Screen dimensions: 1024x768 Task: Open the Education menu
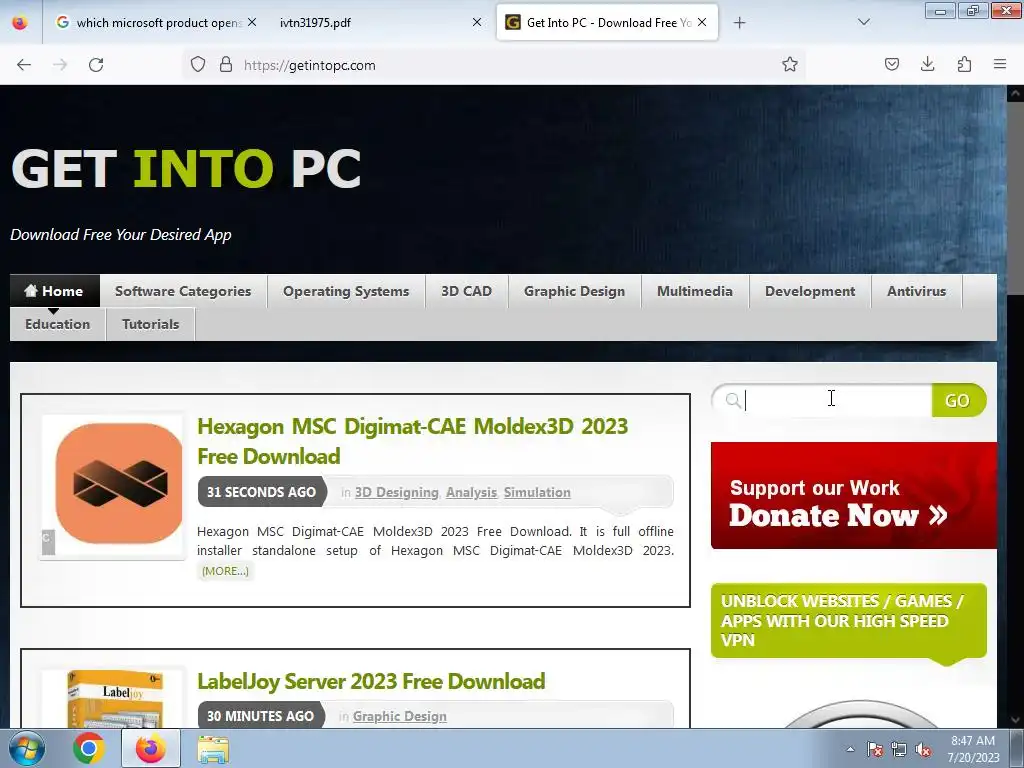[57, 324]
